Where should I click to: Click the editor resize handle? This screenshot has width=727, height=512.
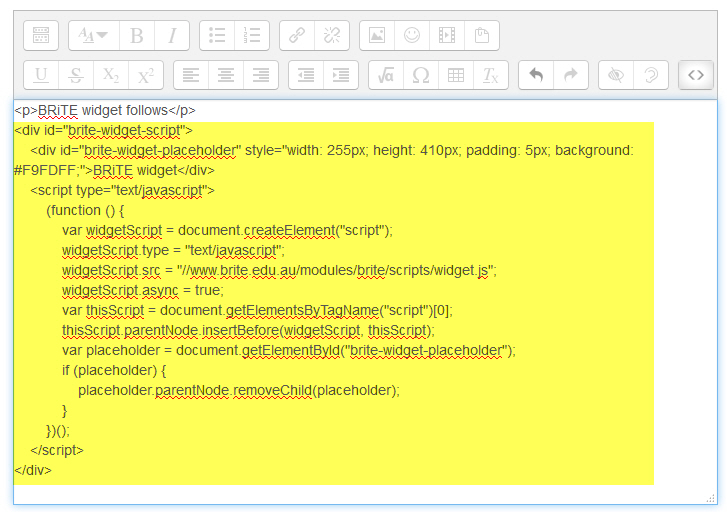click(x=710, y=498)
